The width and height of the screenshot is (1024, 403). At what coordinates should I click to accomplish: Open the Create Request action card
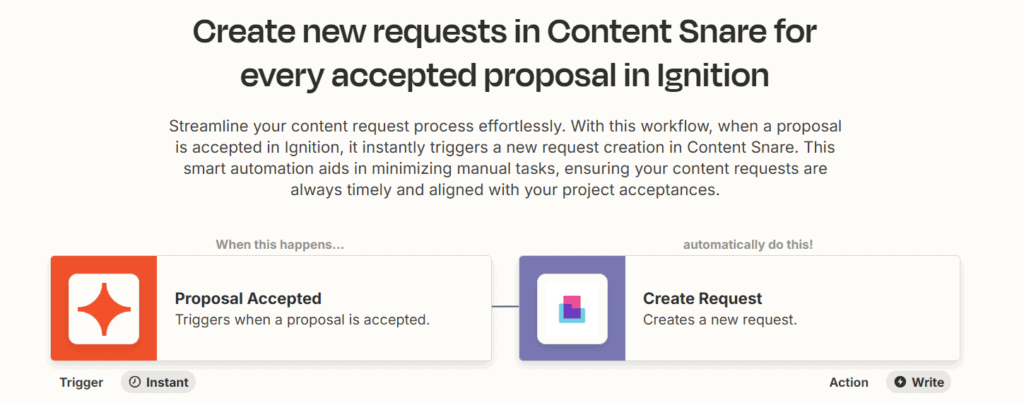click(739, 308)
